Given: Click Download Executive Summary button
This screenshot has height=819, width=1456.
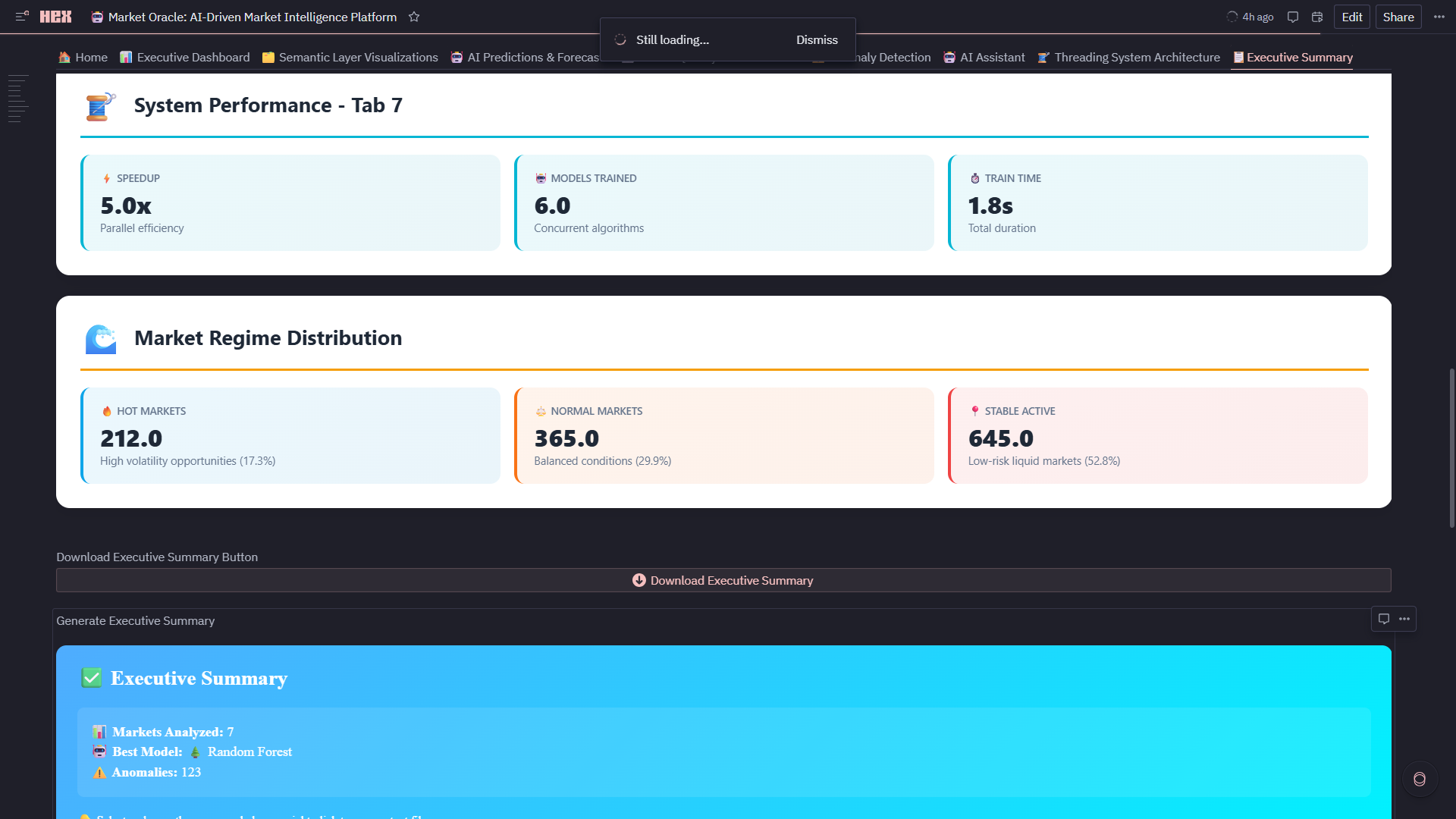Looking at the screenshot, I should [723, 580].
